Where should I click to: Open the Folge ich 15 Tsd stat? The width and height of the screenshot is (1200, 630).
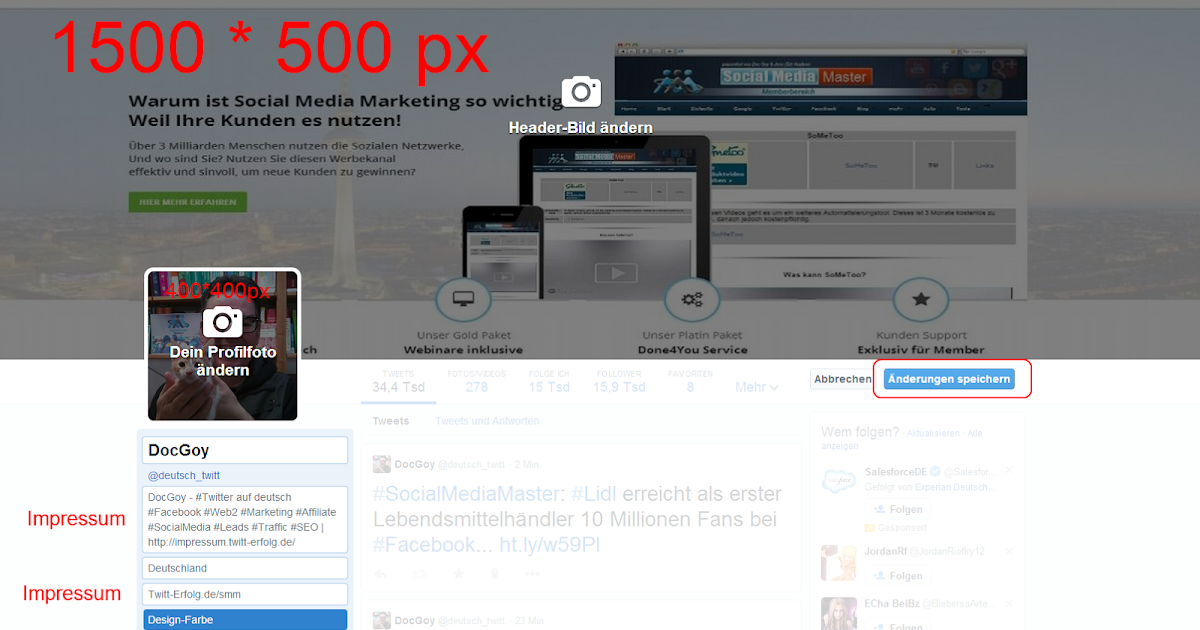pos(549,381)
